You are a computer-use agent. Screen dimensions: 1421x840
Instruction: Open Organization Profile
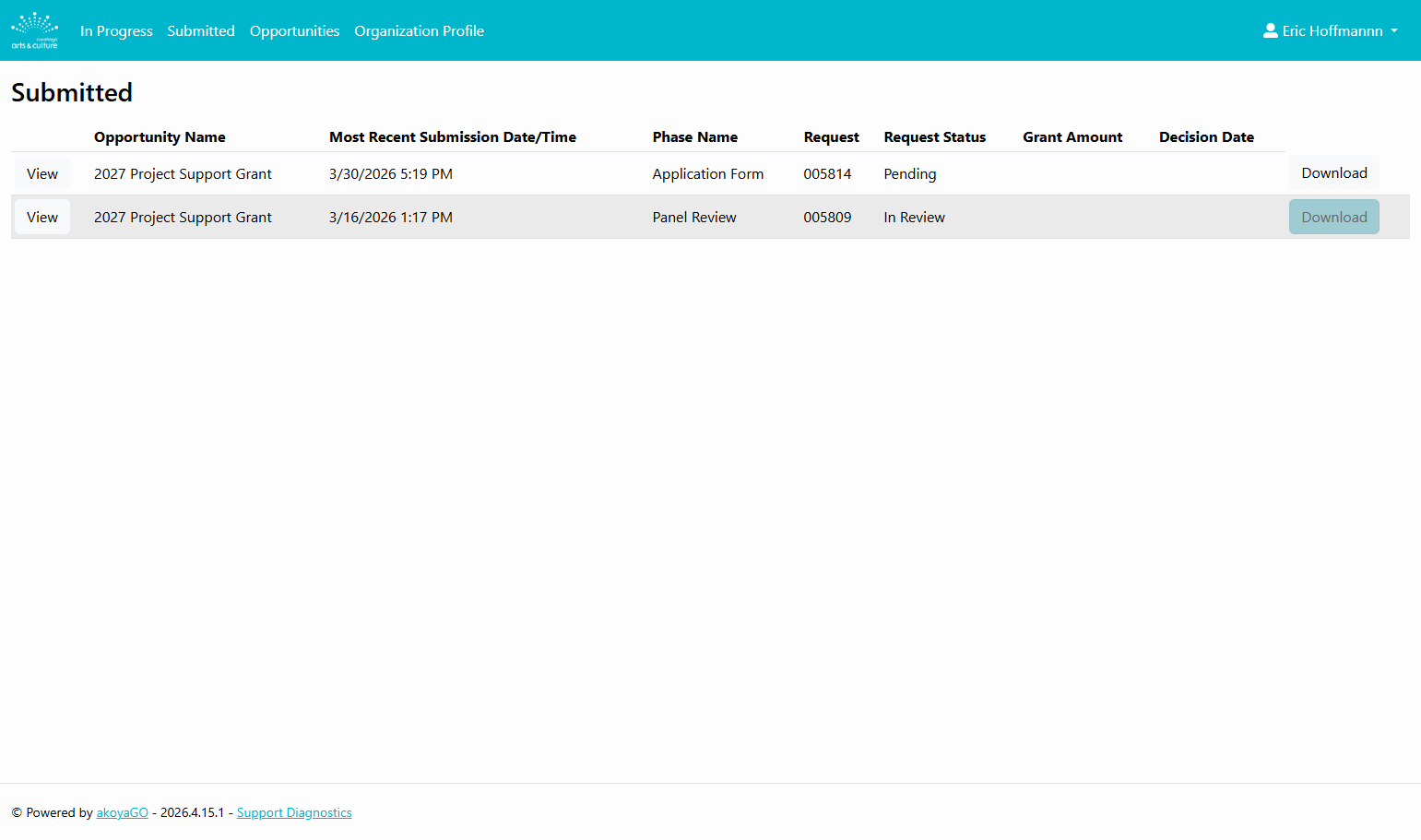[x=419, y=30]
